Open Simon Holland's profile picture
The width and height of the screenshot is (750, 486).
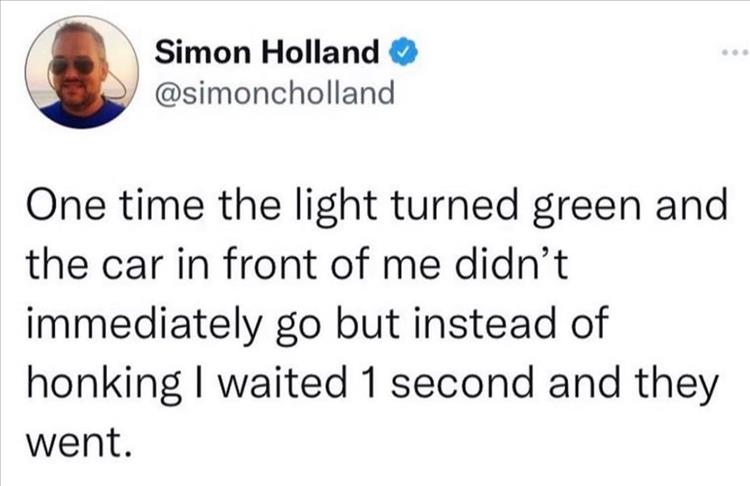pos(81,72)
